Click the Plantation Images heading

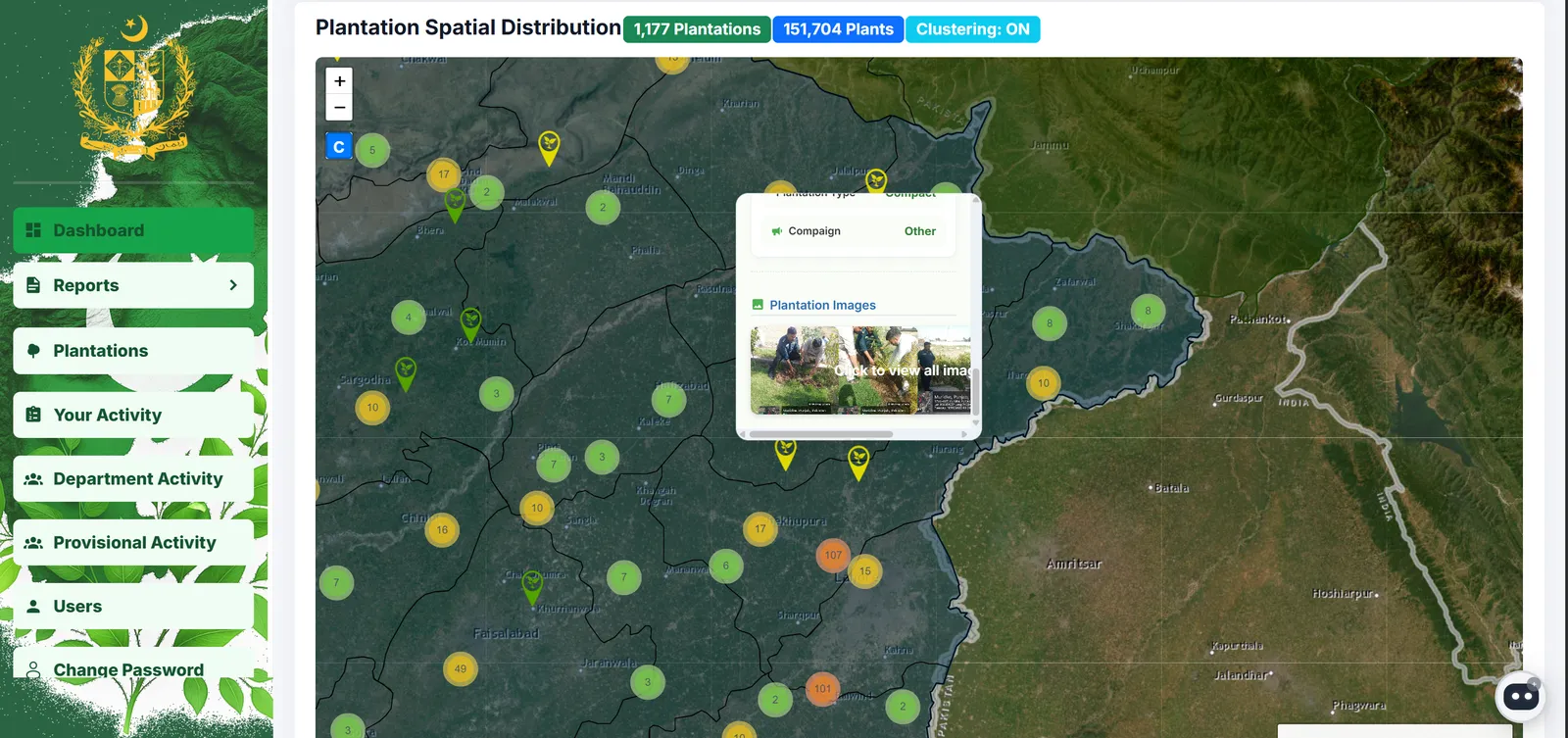[823, 305]
